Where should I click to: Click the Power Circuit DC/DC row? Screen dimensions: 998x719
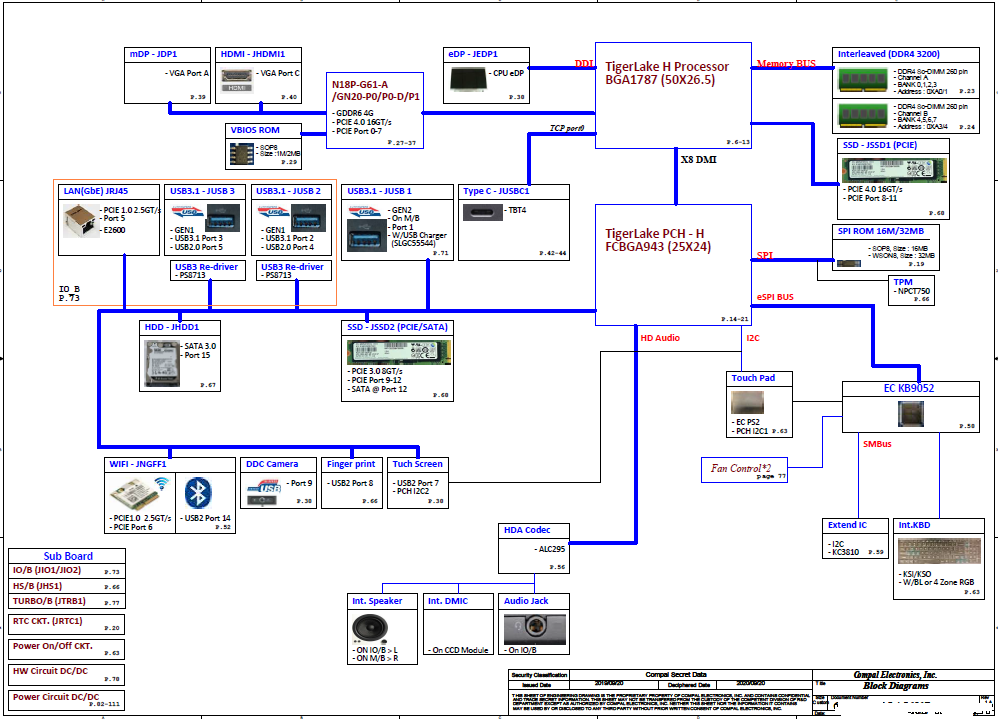click(67, 700)
